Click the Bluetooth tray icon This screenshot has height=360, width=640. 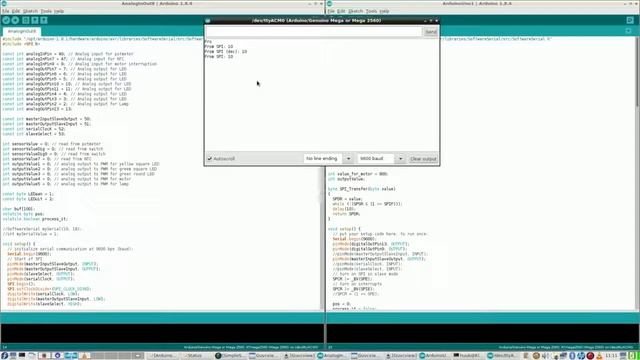pos(572,356)
